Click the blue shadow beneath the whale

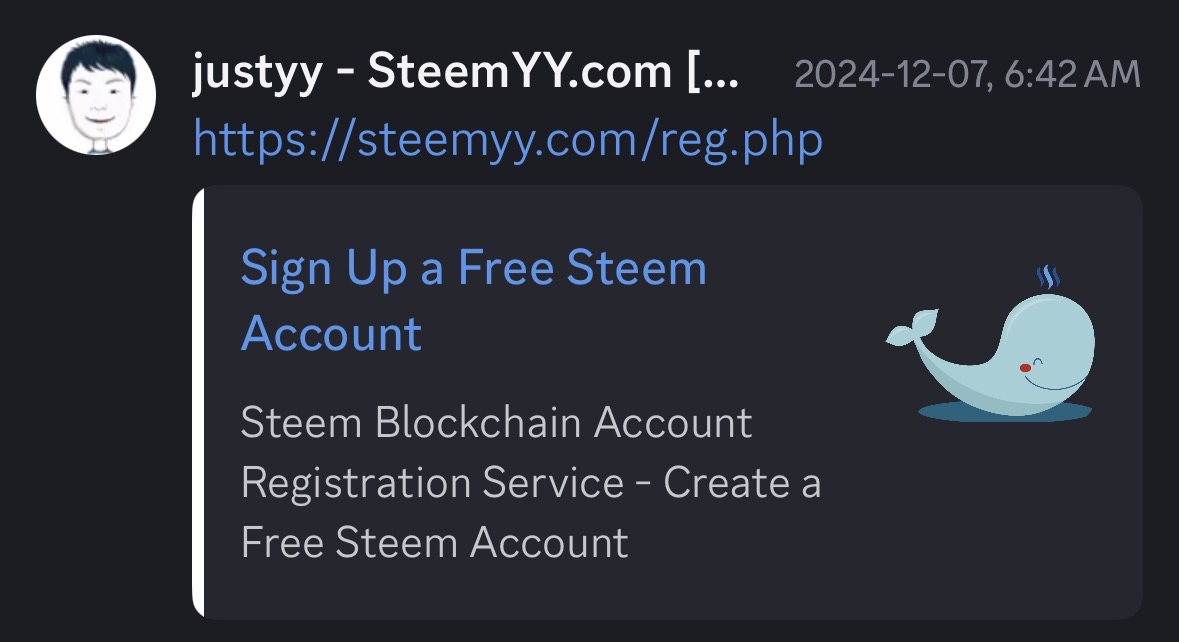1005,411
